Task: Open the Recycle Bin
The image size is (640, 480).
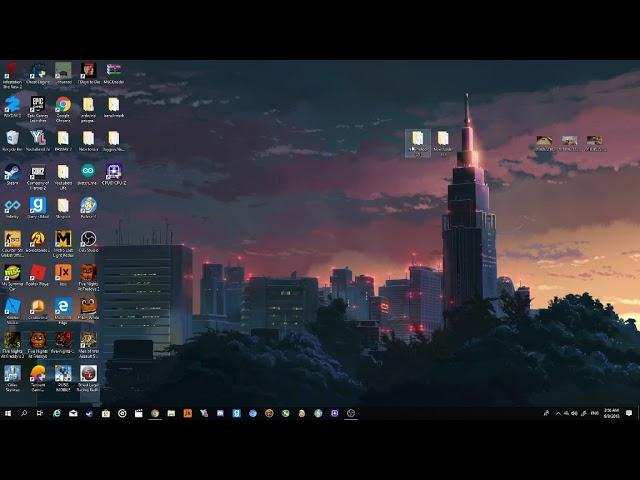Action: point(12,141)
